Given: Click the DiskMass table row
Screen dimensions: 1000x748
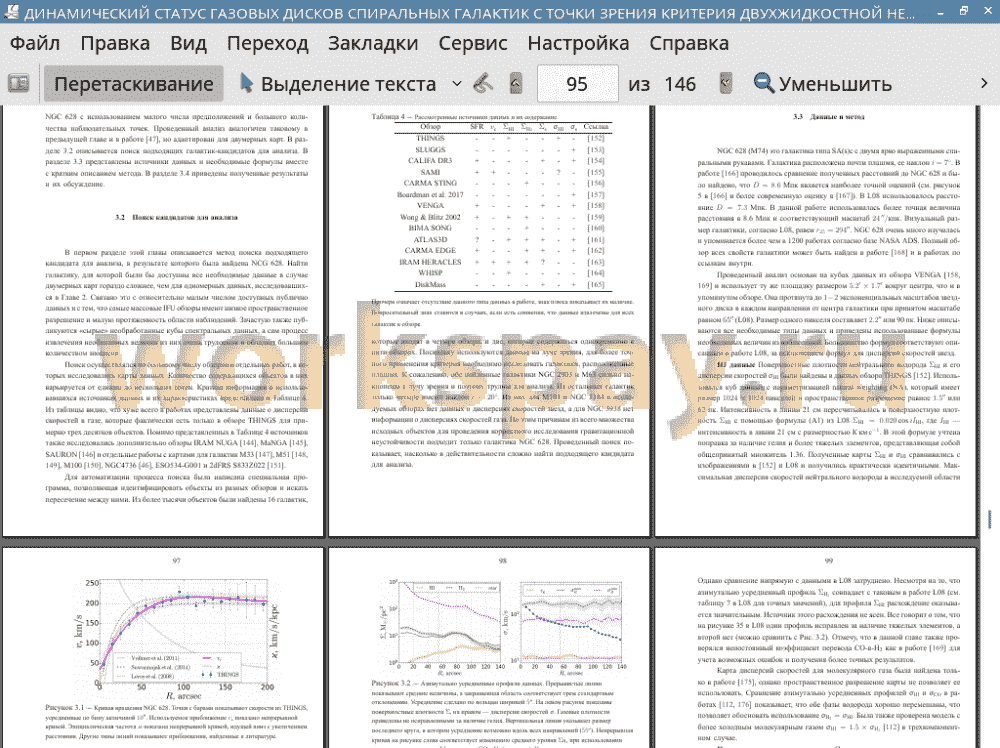Looking at the screenshot, I should tap(503, 284).
